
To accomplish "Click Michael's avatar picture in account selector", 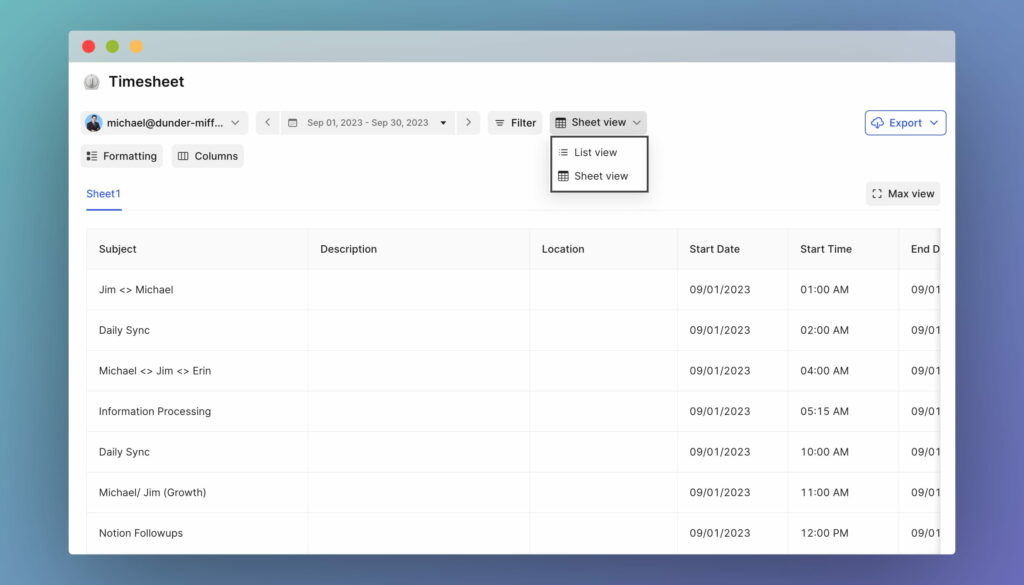I will pyautogui.click(x=93, y=123).
